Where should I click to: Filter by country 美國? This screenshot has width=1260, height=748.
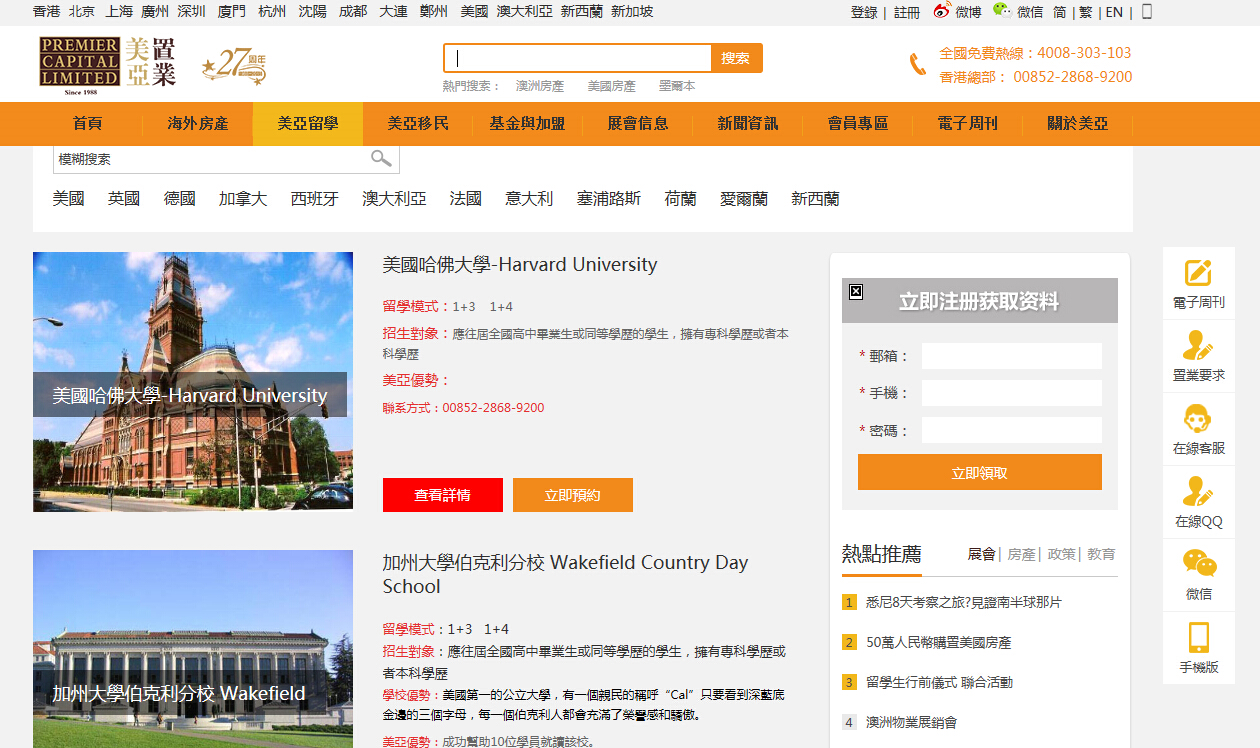(69, 199)
